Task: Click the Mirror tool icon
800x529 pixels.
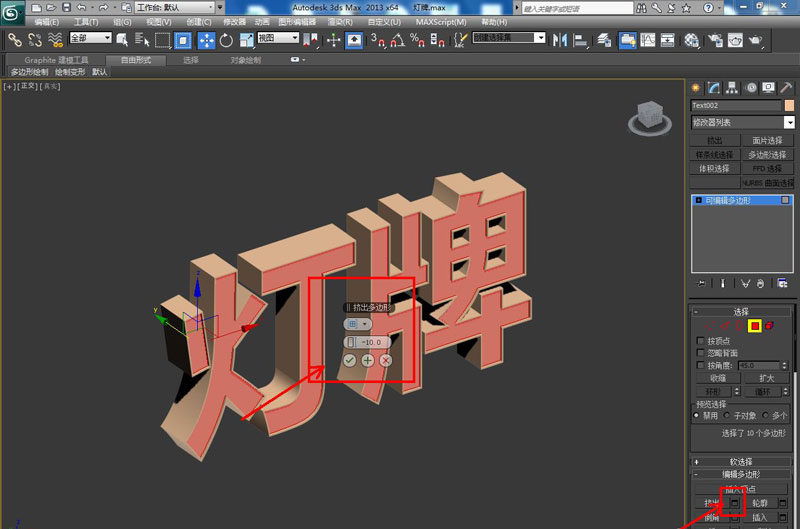Action: click(560, 40)
